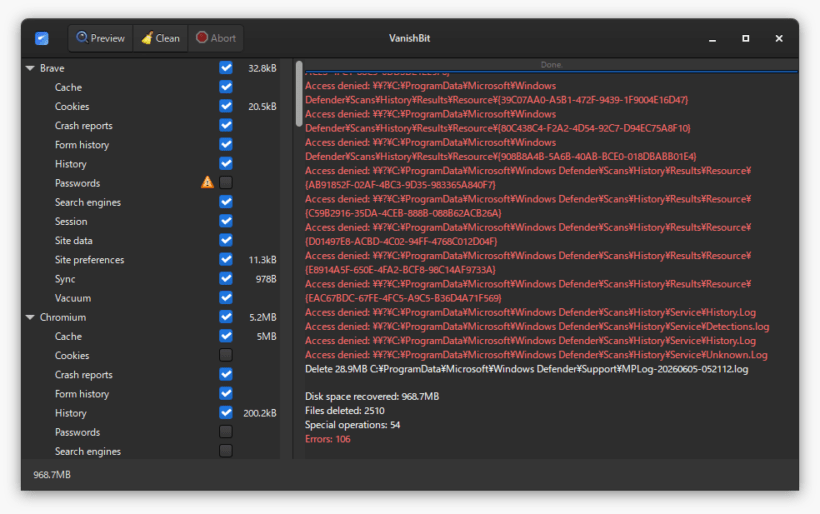The width and height of the screenshot is (820, 514).
Task: Click the 32.8kB size value for Brave
Action: click(x=262, y=68)
